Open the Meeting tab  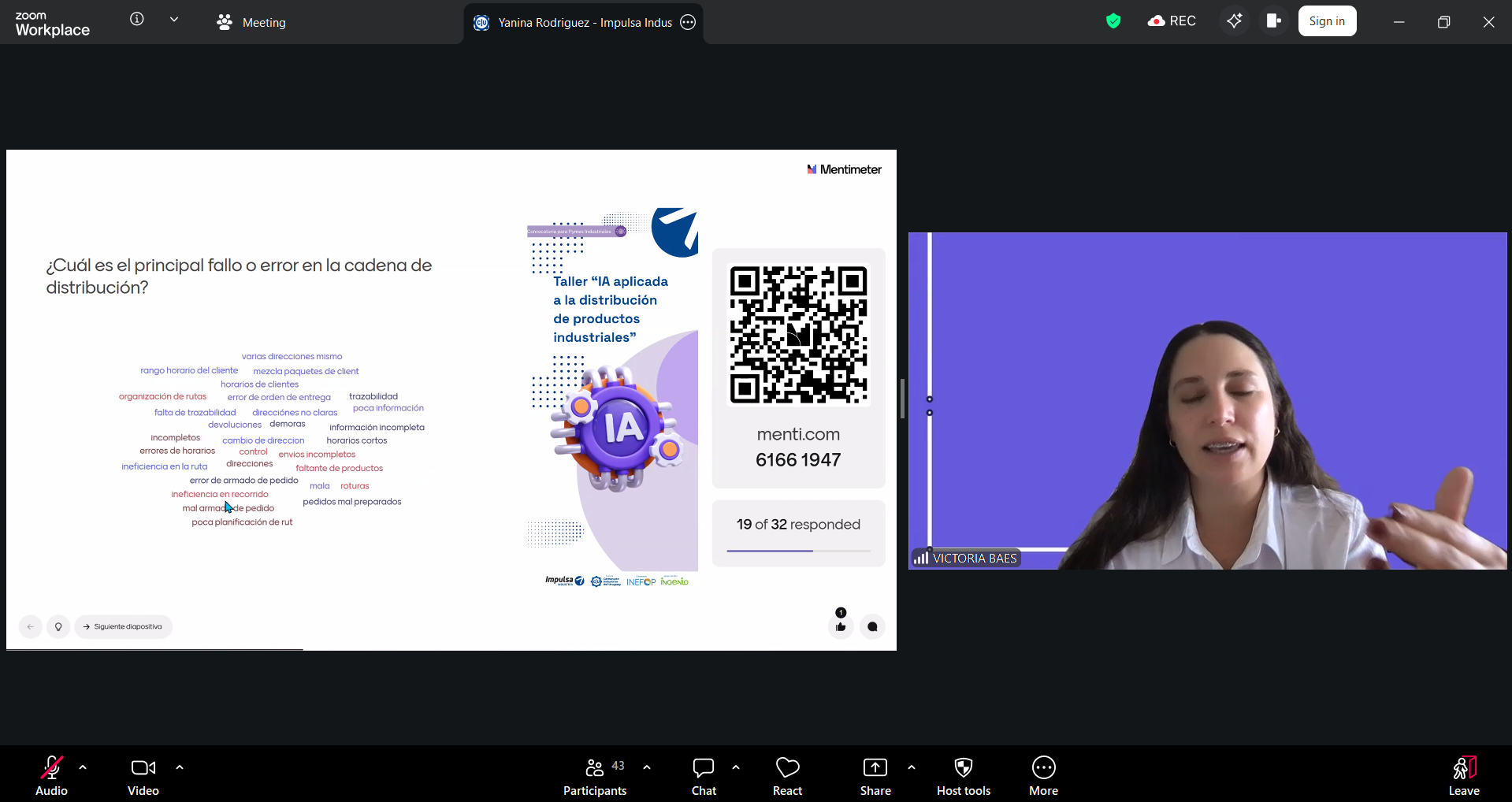pyautogui.click(x=252, y=22)
